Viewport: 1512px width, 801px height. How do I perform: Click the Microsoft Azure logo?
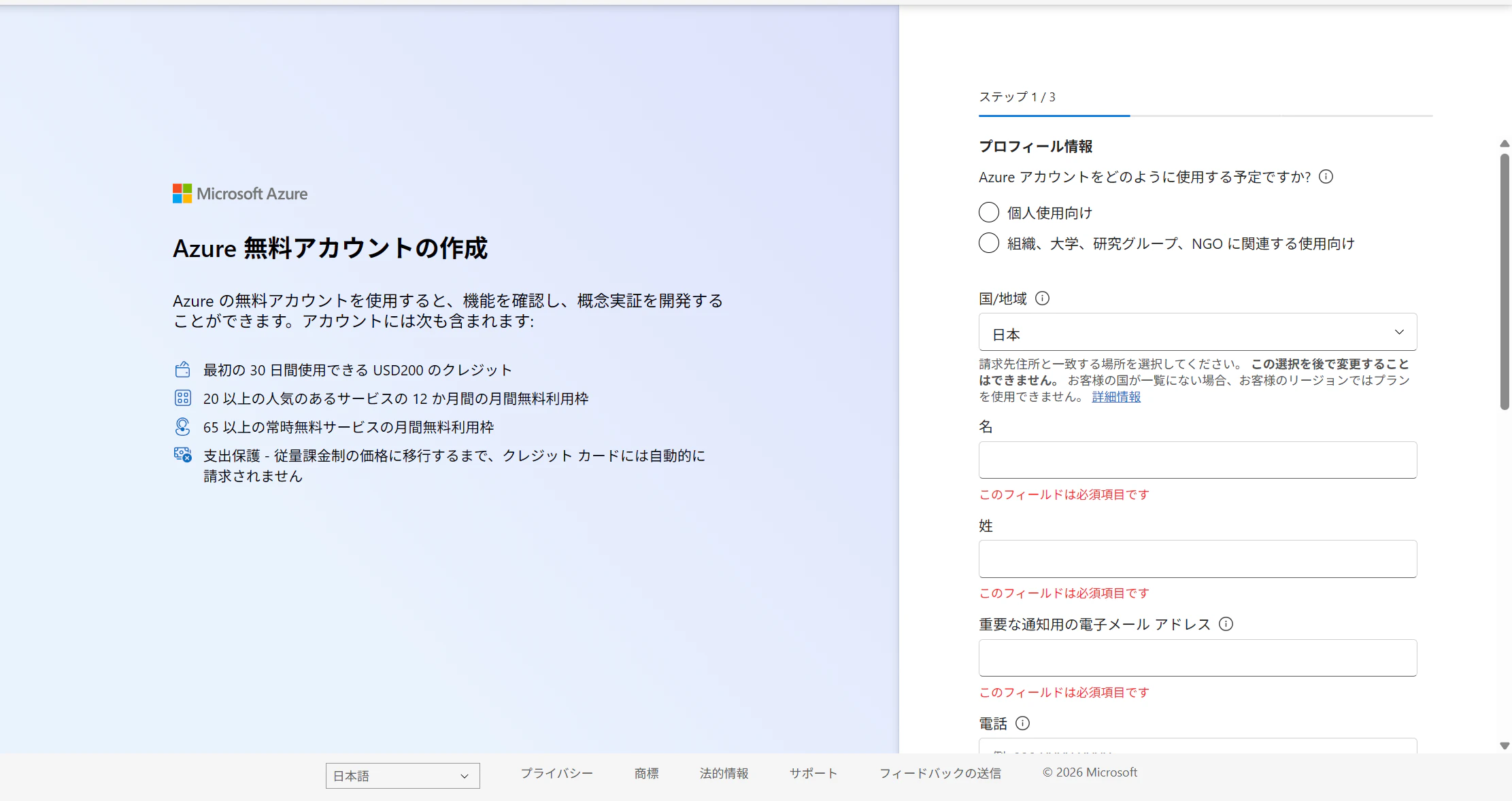click(x=240, y=194)
